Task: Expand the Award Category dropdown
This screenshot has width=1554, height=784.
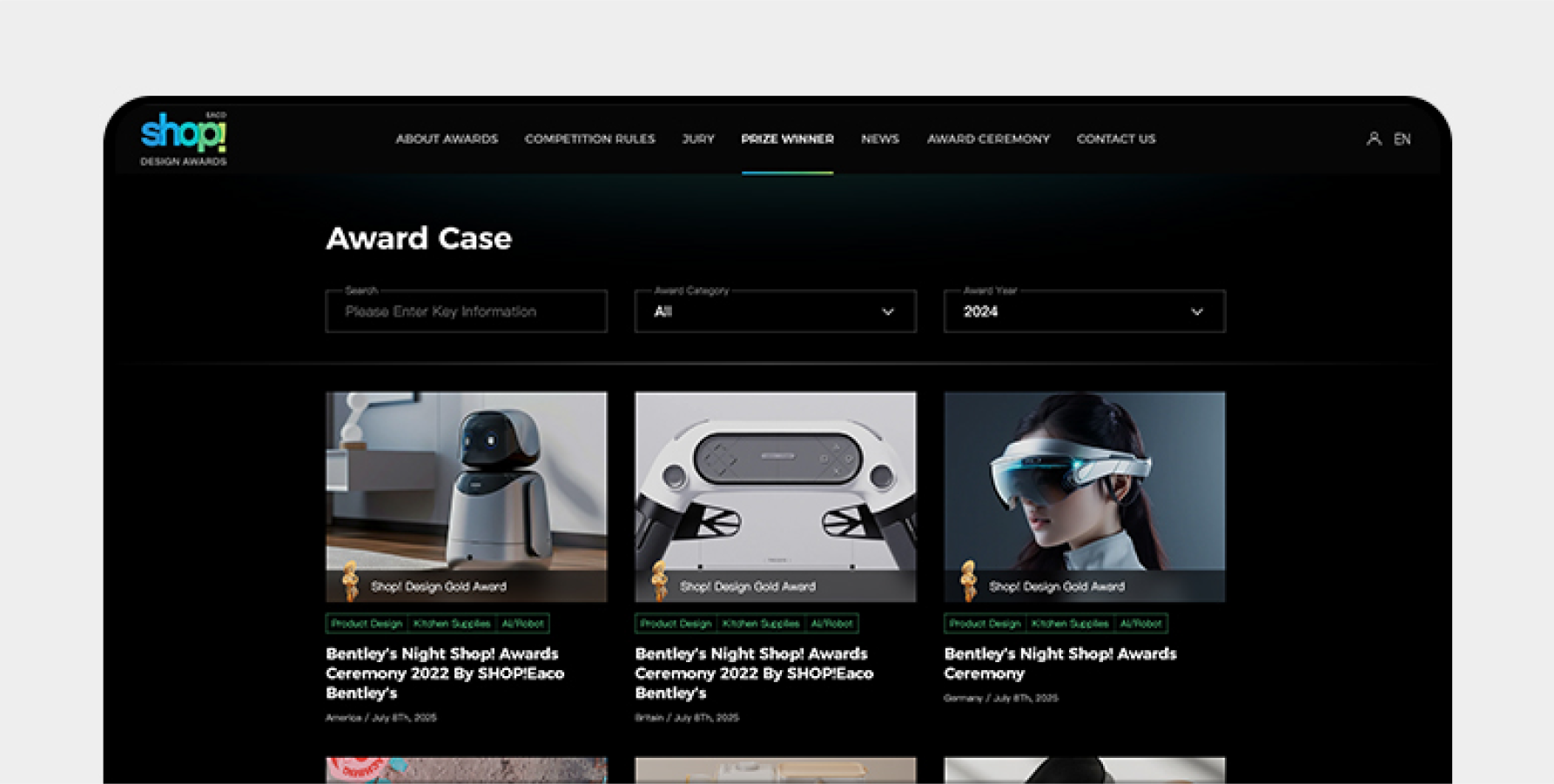Action: coord(775,312)
